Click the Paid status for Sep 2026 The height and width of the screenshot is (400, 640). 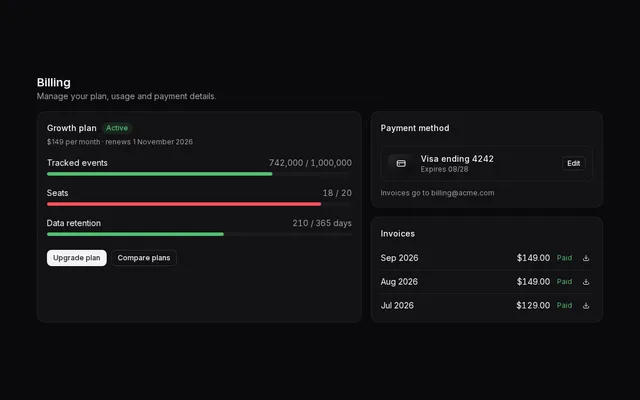click(x=564, y=258)
